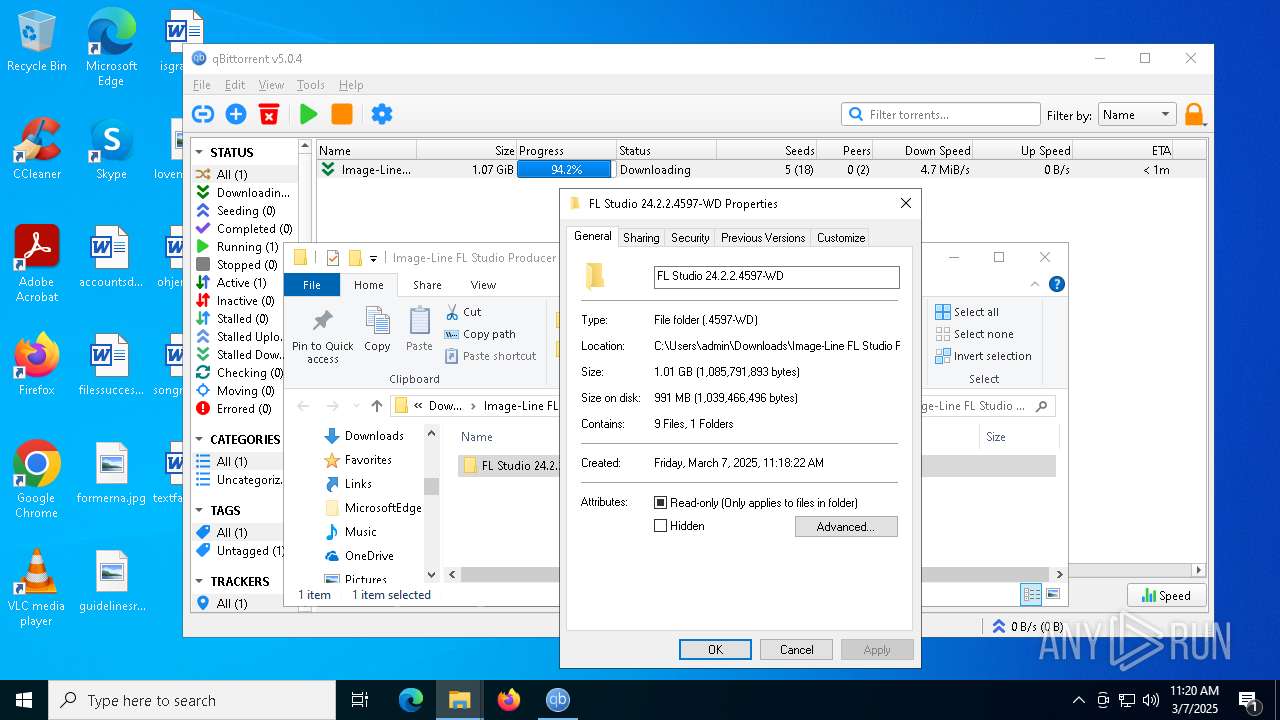Image resolution: width=1280 pixels, height=720 pixels.
Task: Switch to the Customize tab in Properties
Action: [841, 238]
